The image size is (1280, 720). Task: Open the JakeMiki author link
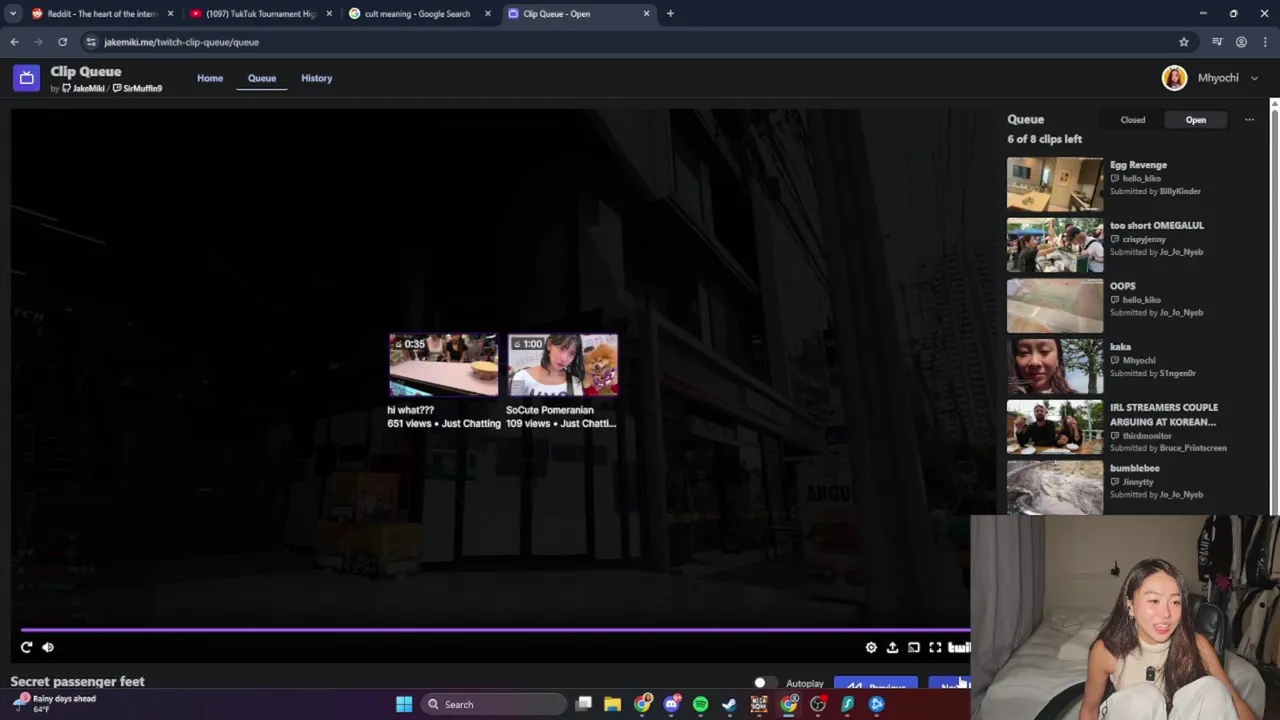(84, 89)
